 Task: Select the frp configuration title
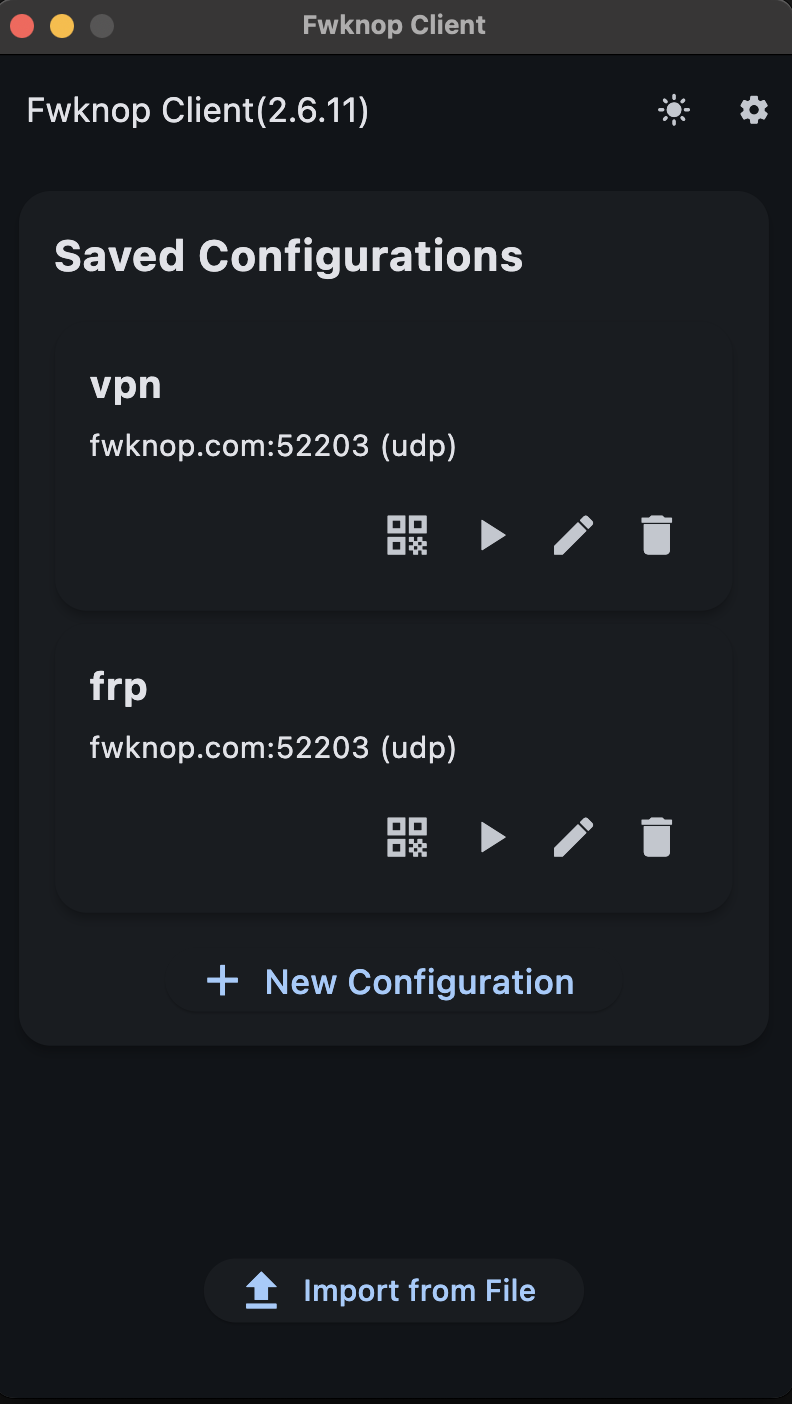click(119, 687)
